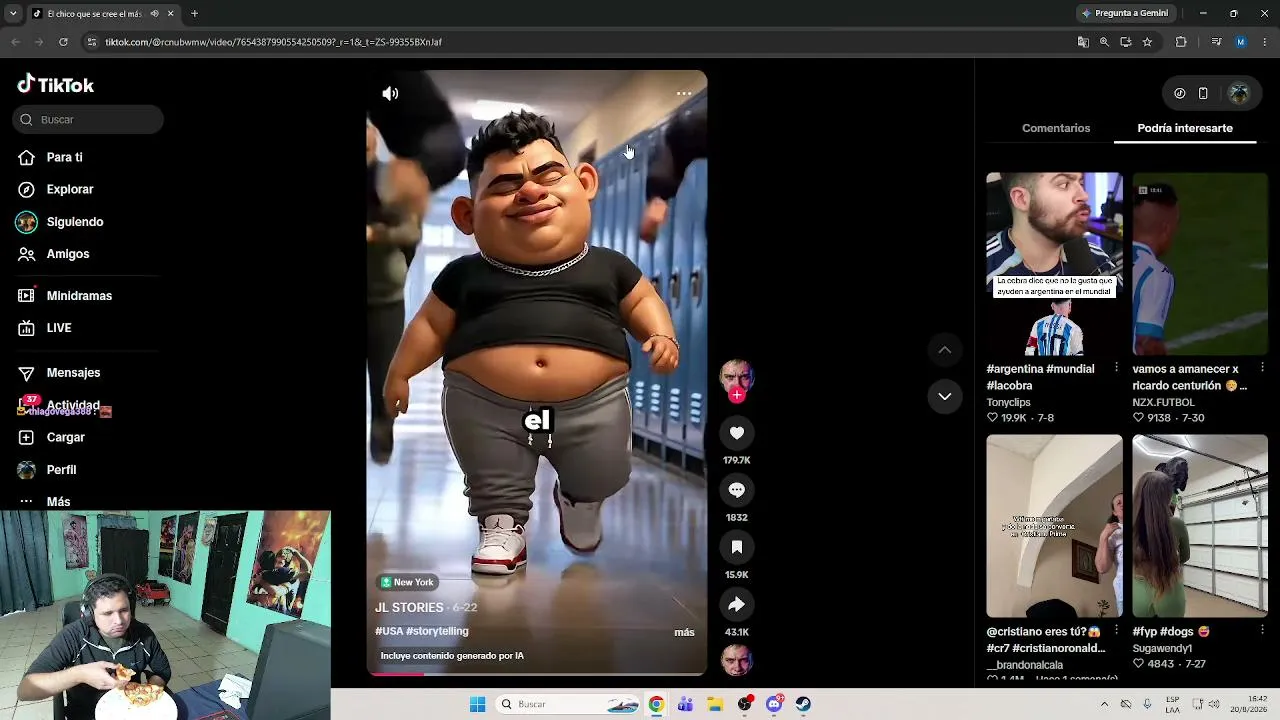Open options for the #argentina #mundial video
Image resolution: width=1280 pixels, height=720 pixels.
coord(1116,368)
